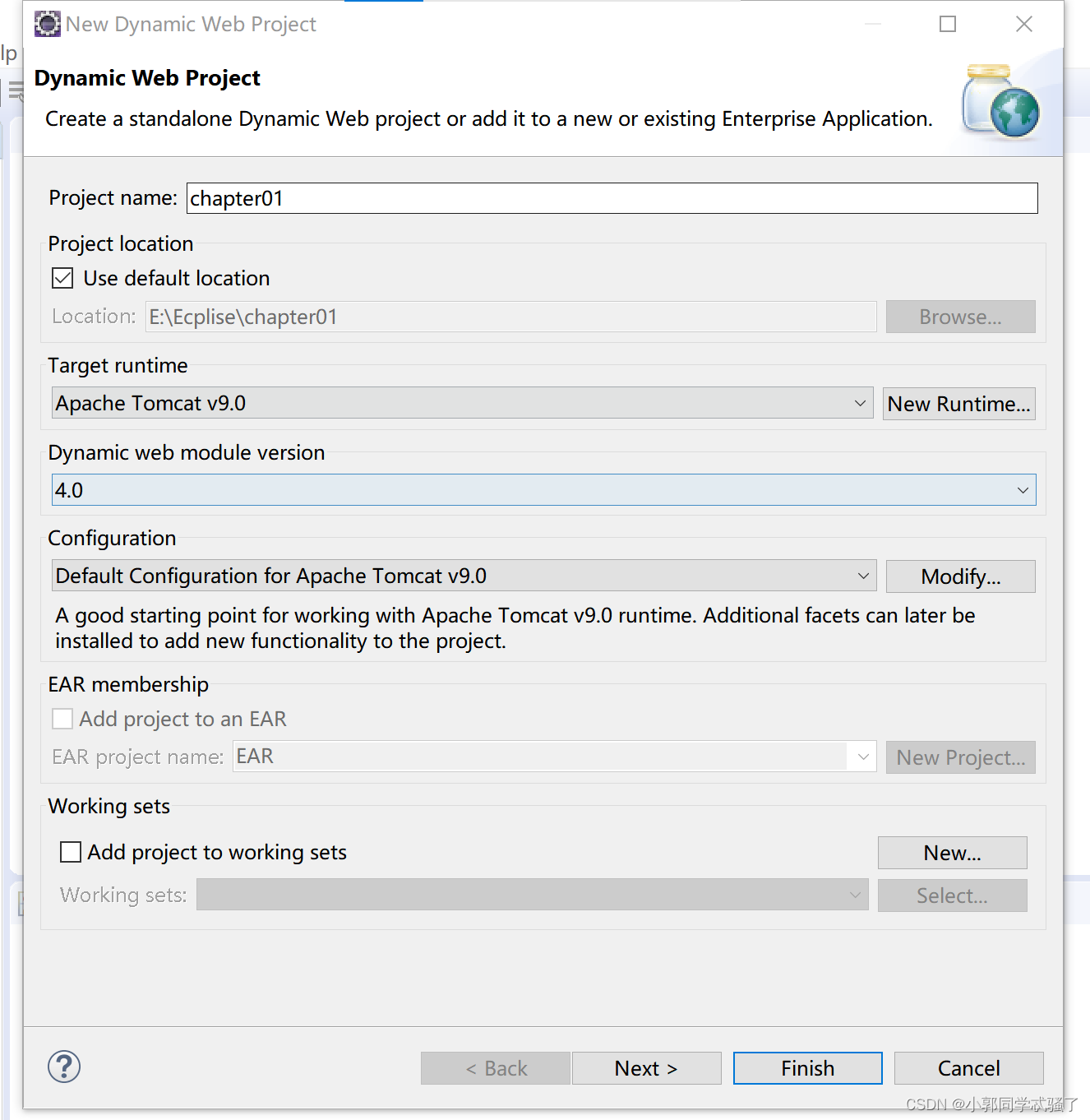Click the web project jar globe icon
Viewport: 1090px width, 1120px height.
tap(1000, 102)
